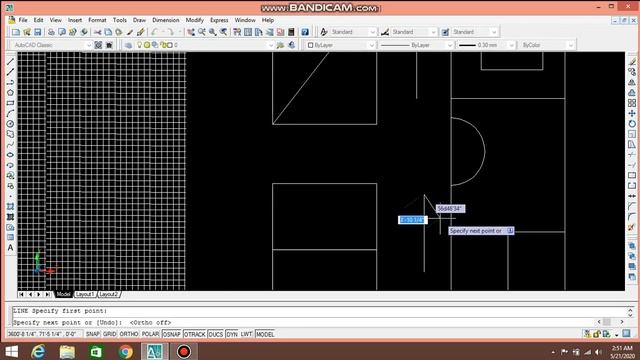Toggle GRID display in status bar

click(x=109, y=334)
